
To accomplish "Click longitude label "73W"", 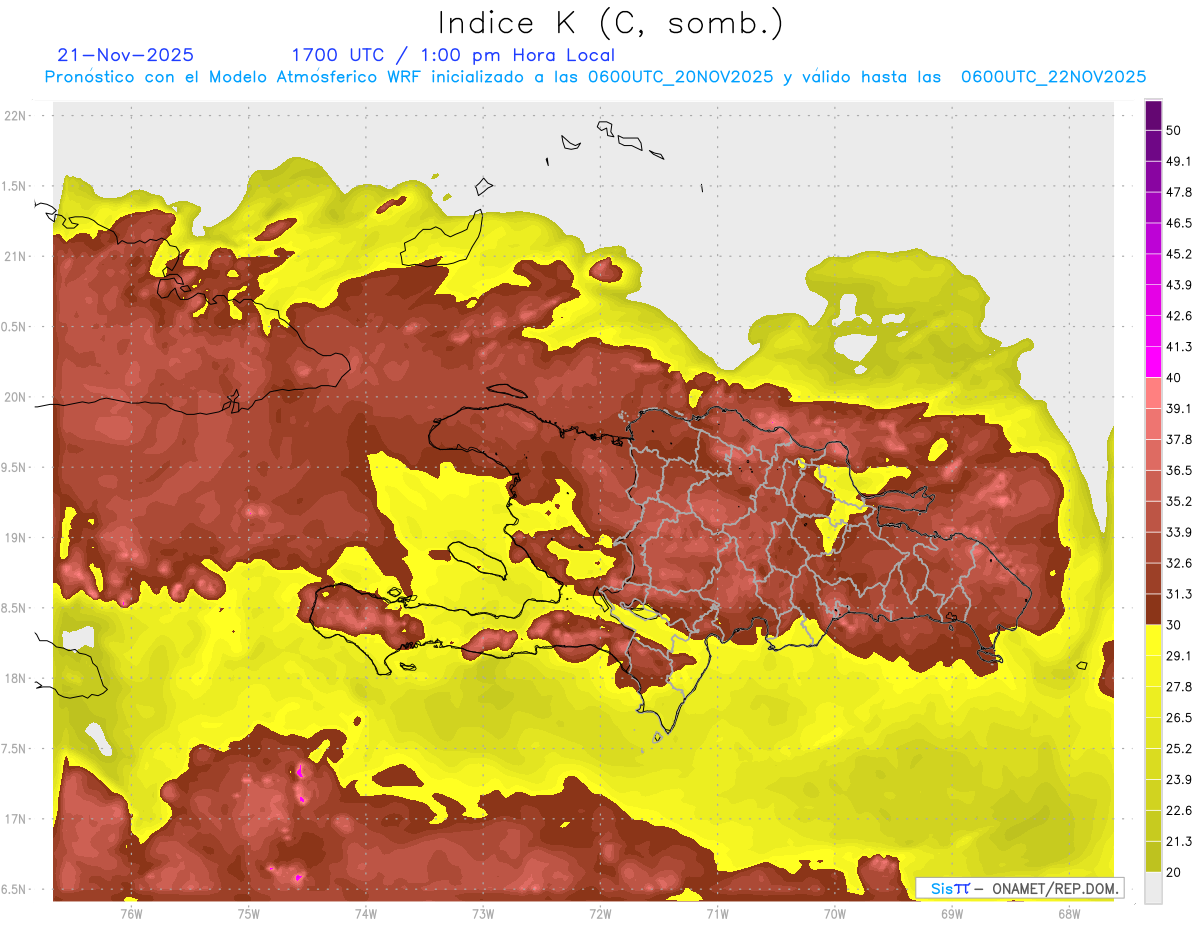I will tap(483, 914).
